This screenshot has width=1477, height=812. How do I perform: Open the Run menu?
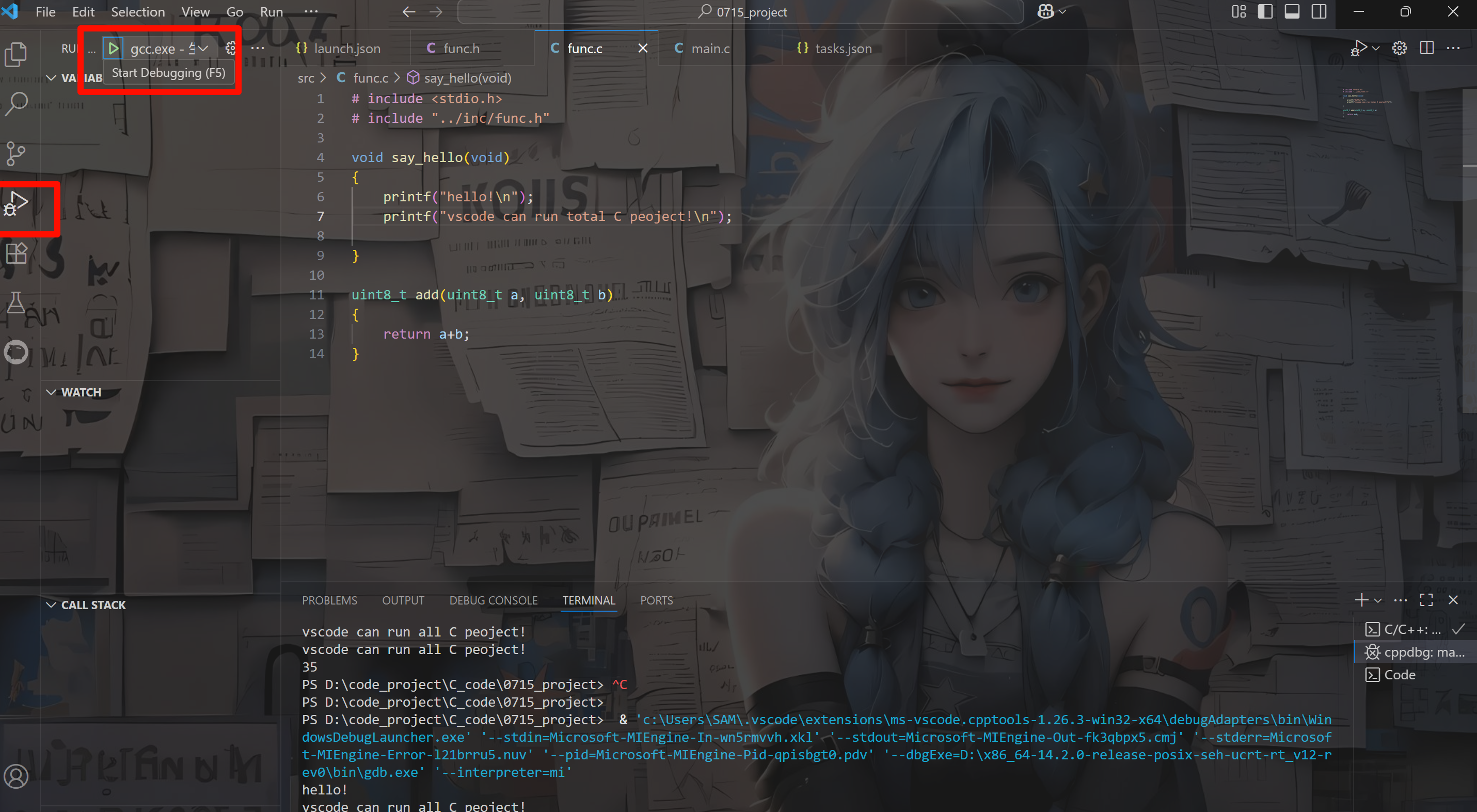pos(271,11)
